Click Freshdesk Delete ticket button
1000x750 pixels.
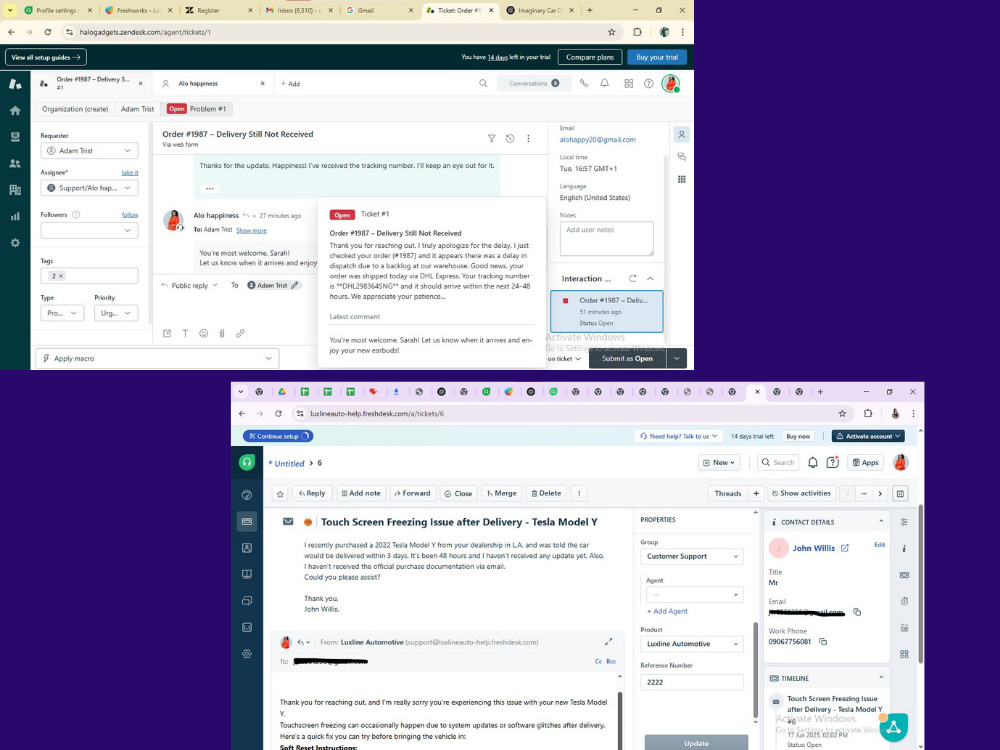pos(547,494)
